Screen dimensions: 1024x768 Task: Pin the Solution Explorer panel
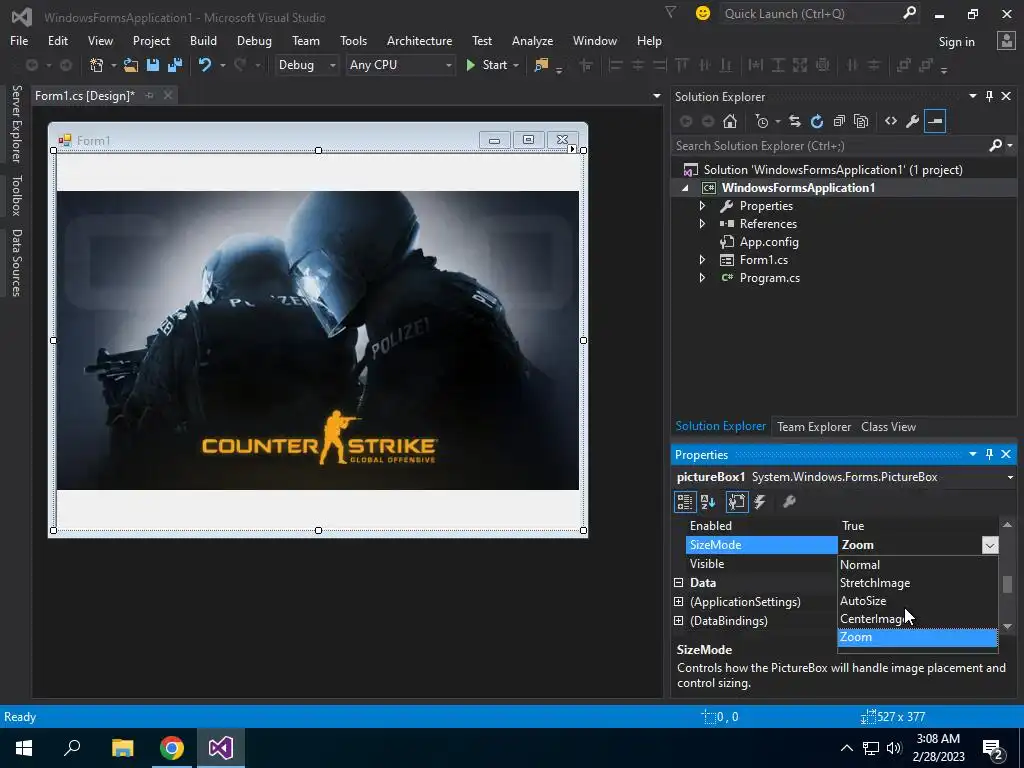pos(989,96)
